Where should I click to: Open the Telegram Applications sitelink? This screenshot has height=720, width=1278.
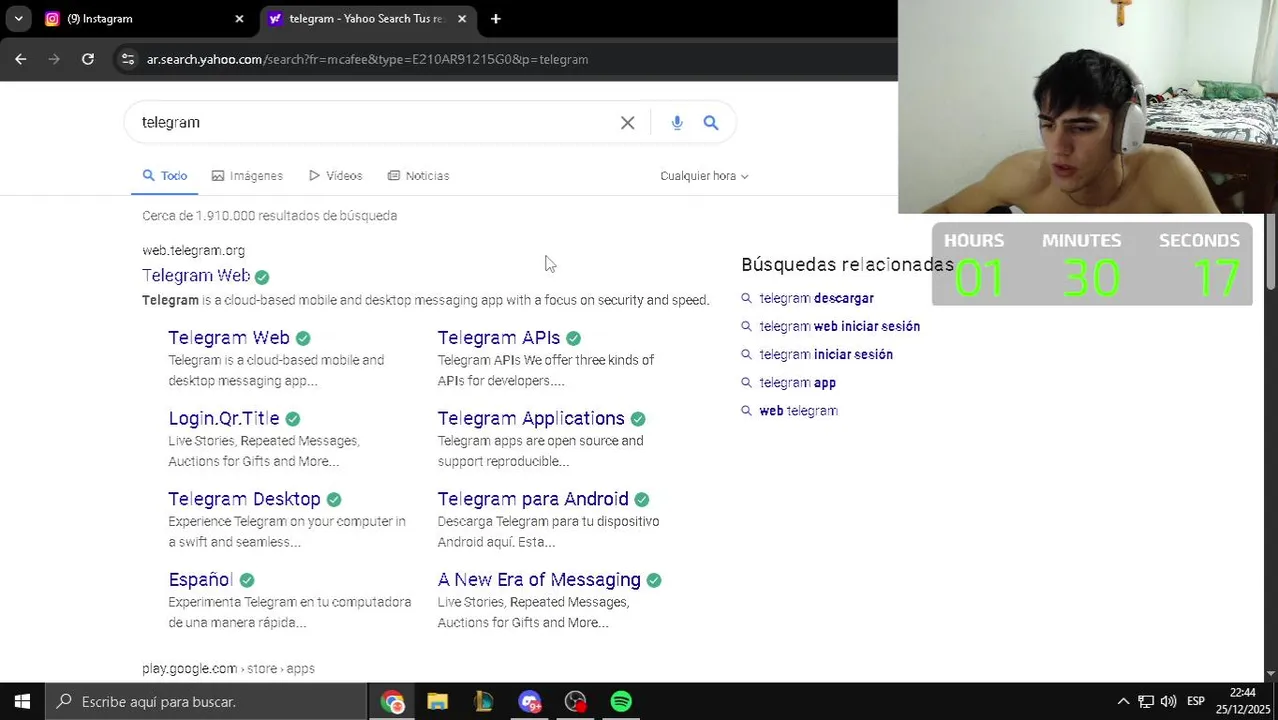531,418
